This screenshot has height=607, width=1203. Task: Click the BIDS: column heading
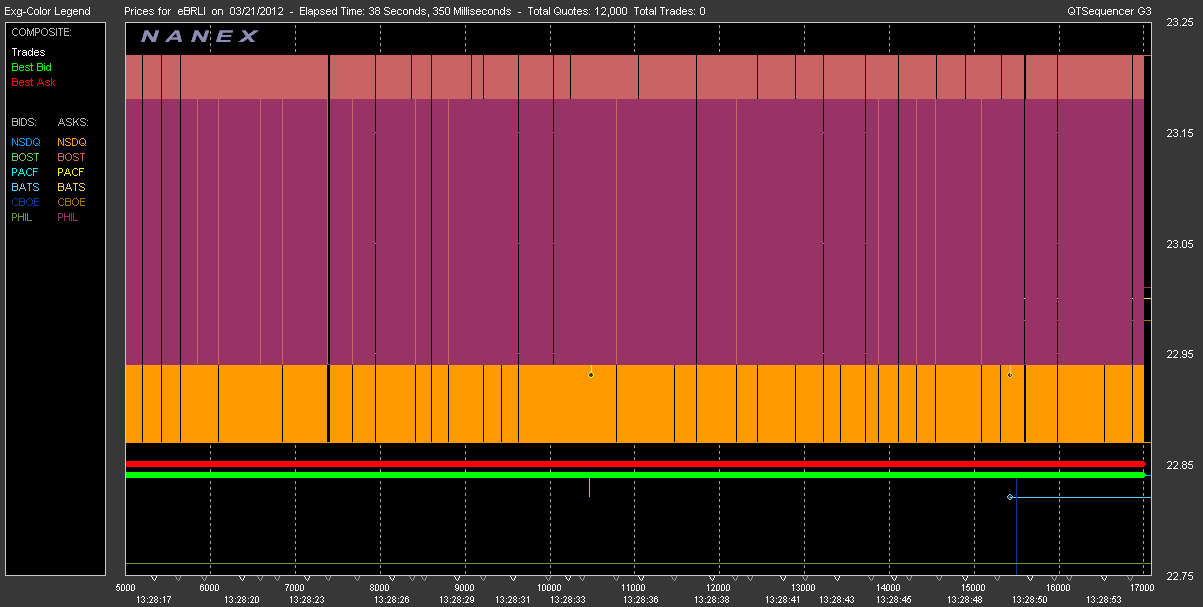[x=26, y=122]
